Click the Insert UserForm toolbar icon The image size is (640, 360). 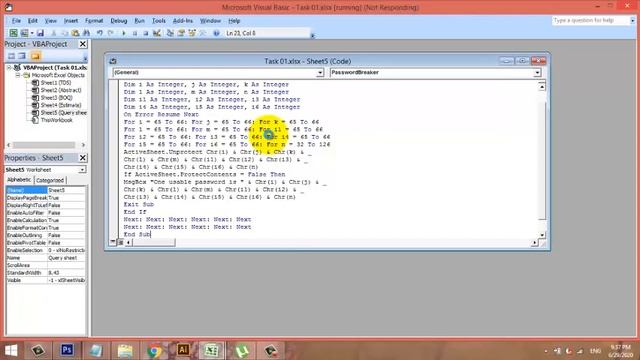coord(24,33)
